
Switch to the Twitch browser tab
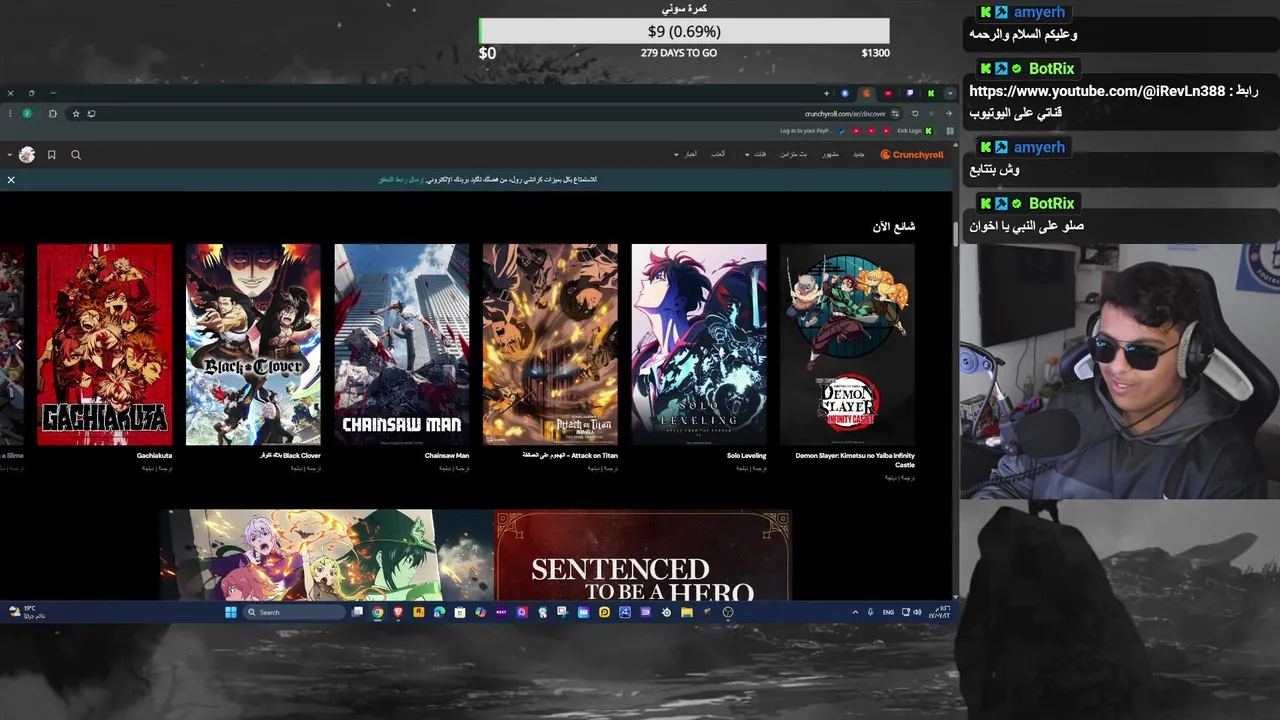click(909, 93)
